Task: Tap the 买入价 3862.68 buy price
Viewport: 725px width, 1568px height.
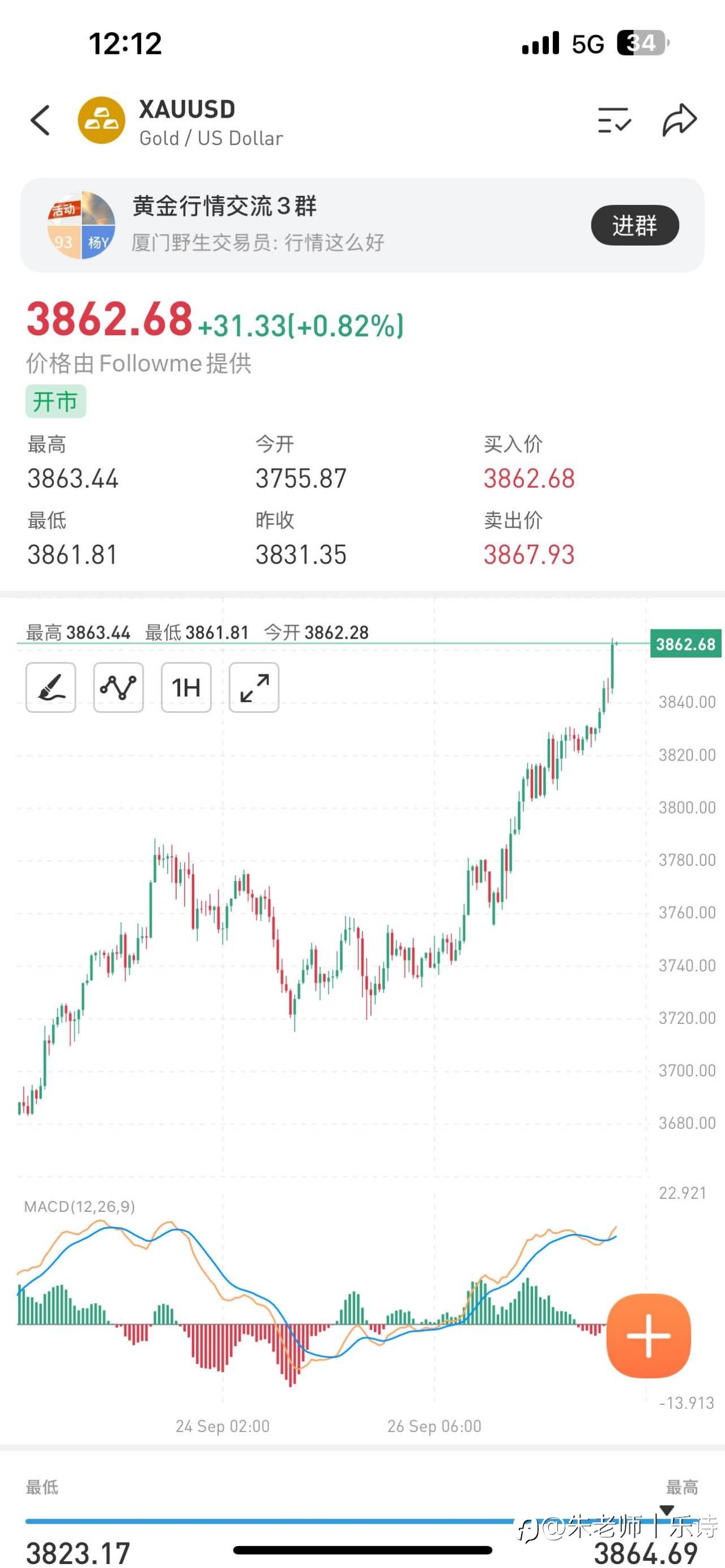Action: pos(529,478)
